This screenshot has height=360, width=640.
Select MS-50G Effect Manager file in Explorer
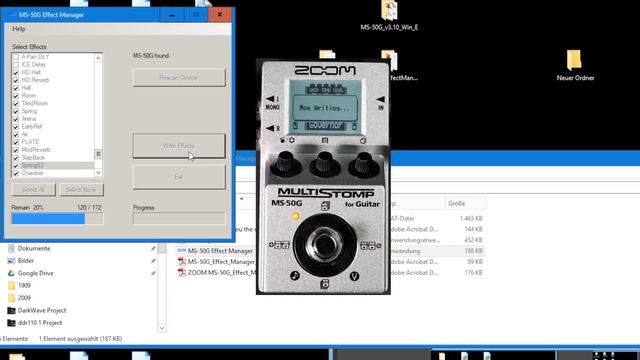click(220, 251)
